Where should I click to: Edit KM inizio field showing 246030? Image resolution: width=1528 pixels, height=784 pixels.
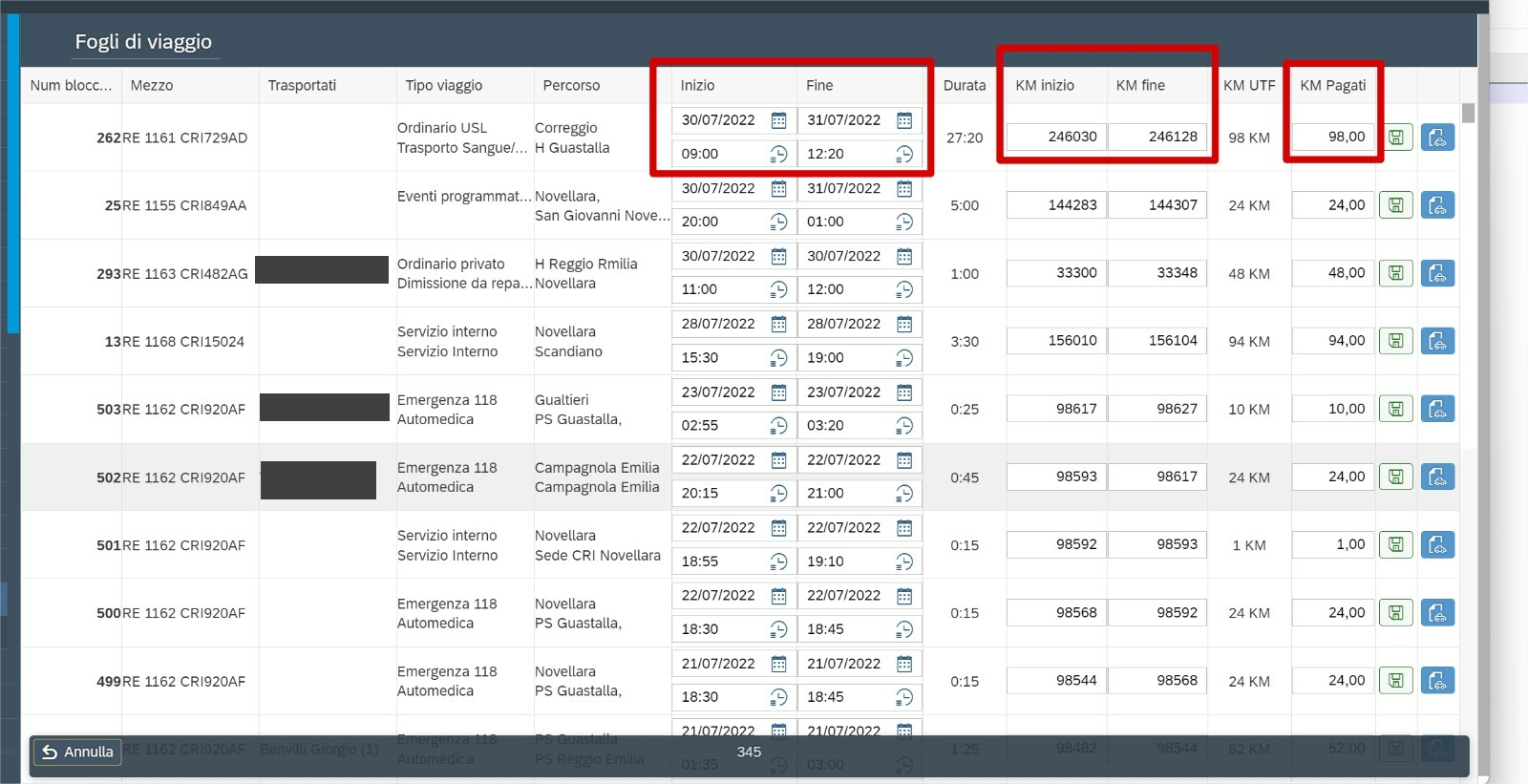point(1056,137)
